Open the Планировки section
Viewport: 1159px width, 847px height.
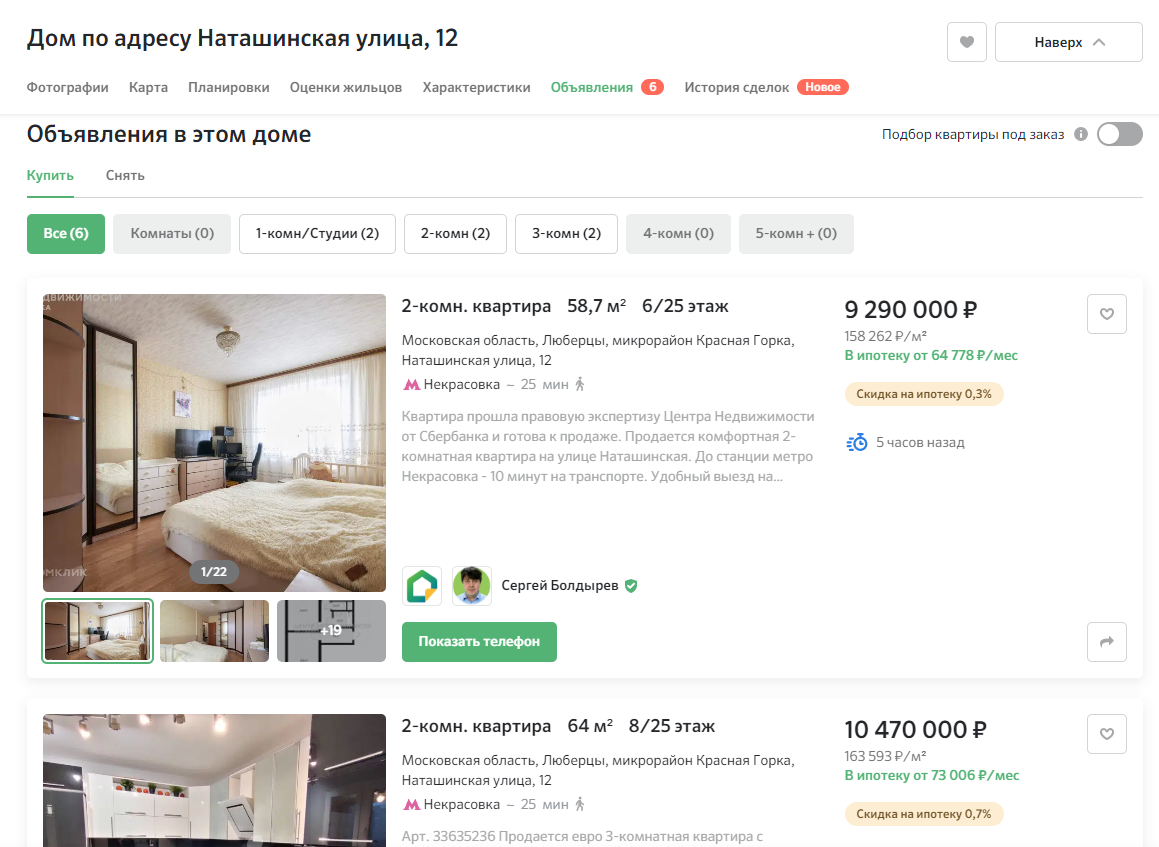(x=228, y=87)
